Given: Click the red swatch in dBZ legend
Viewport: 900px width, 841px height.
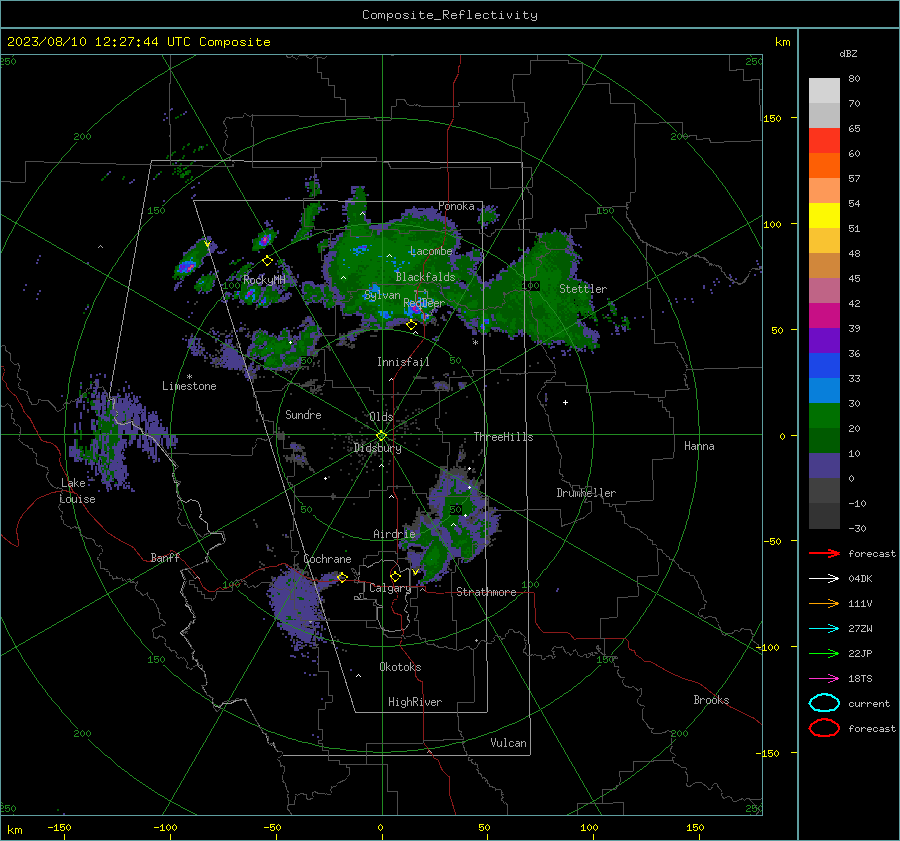Looking at the screenshot, I should tap(824, 141).
